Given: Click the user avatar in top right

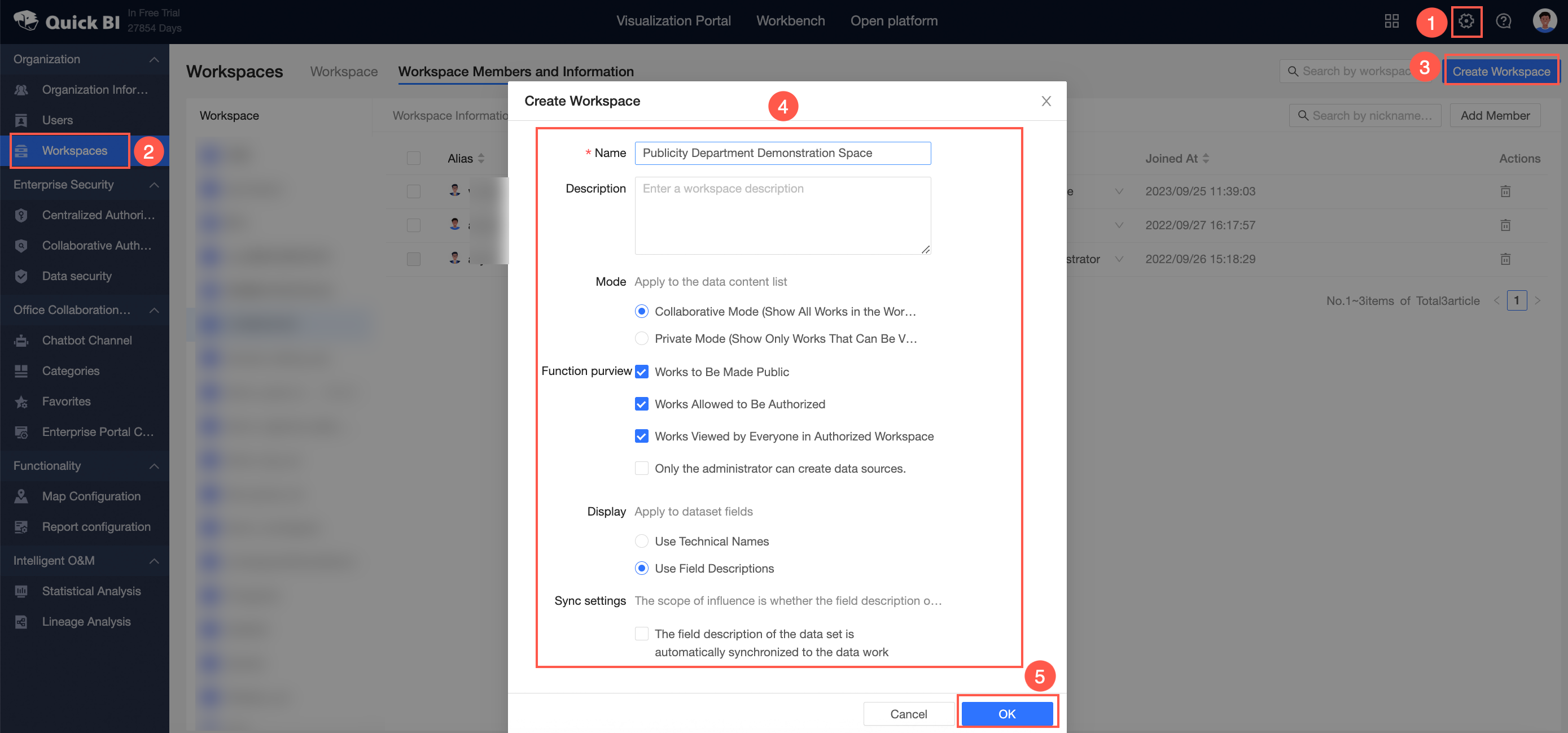Looking at the screenshot, I should (x=1544, y=21).
